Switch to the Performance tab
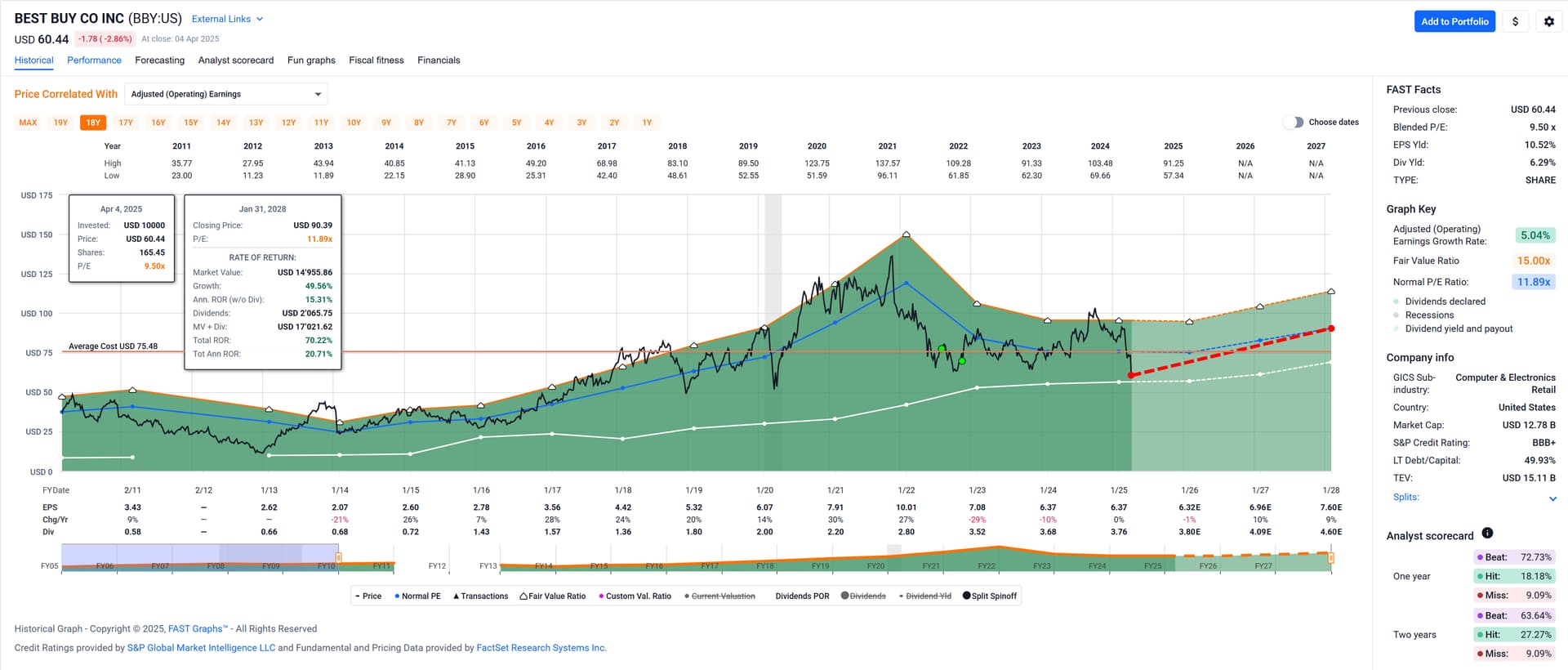1568x670 pixels. pos(94,60)
